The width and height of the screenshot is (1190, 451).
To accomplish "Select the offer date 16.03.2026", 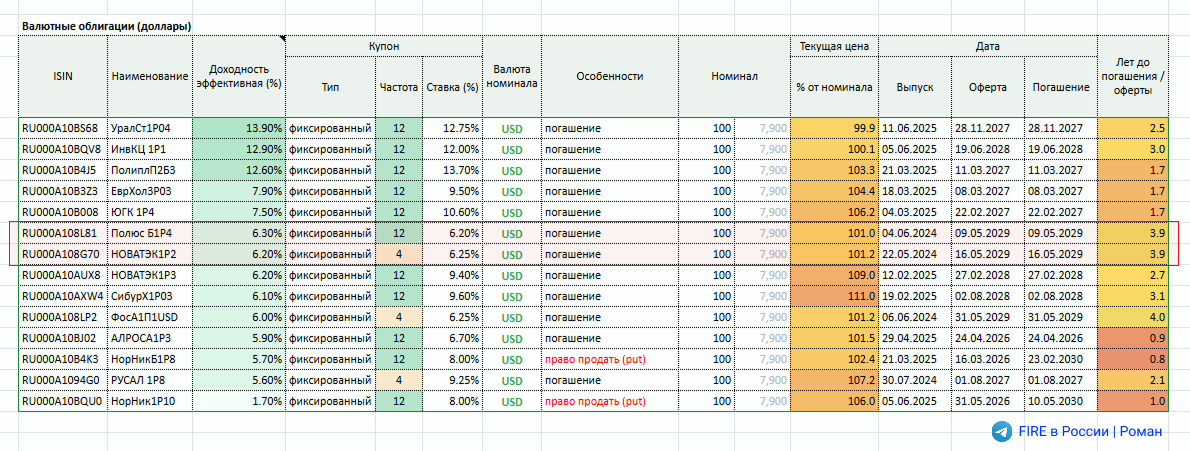I will [987, 359].
